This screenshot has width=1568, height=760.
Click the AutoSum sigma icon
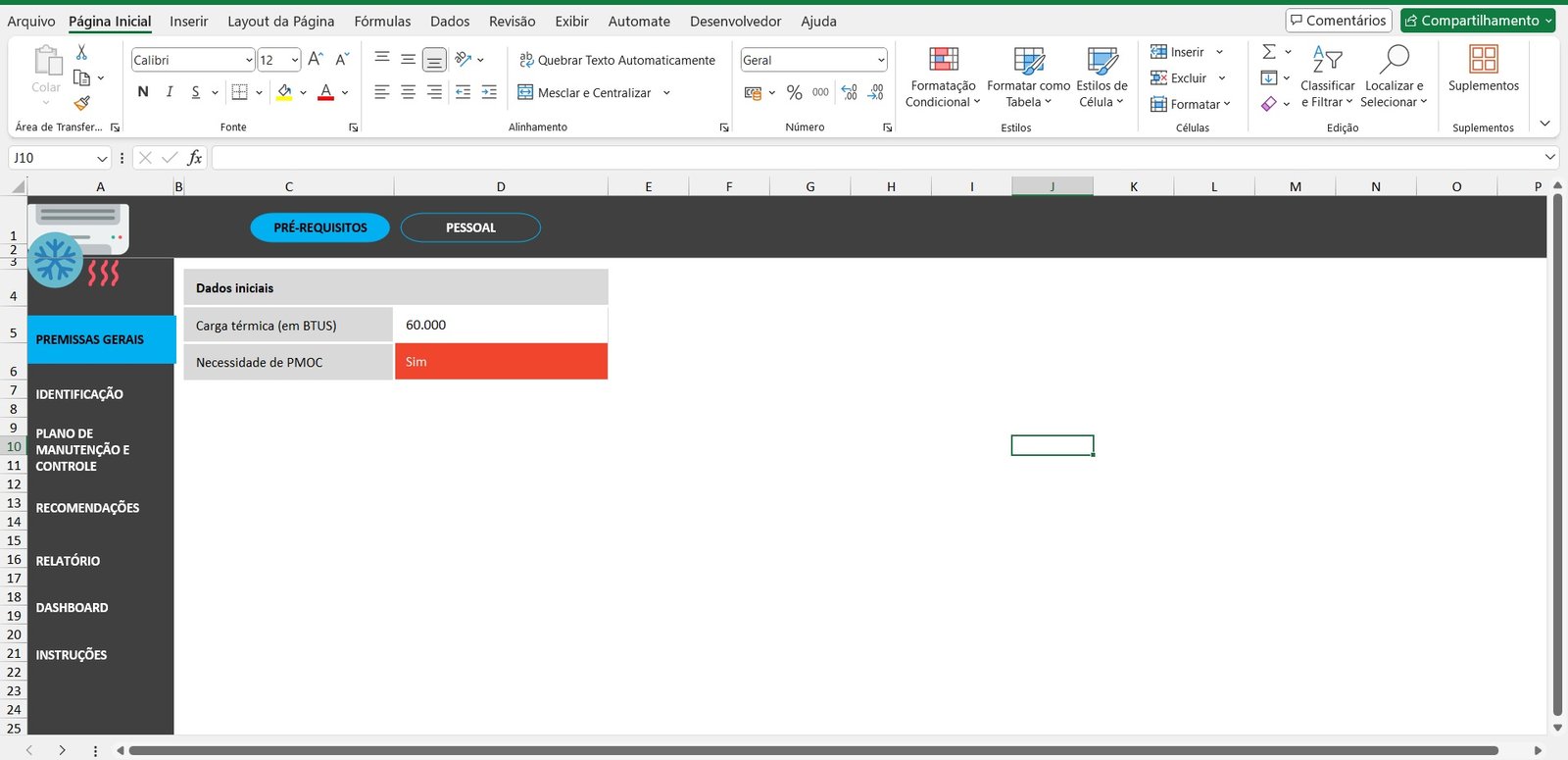click(1269, 52)
